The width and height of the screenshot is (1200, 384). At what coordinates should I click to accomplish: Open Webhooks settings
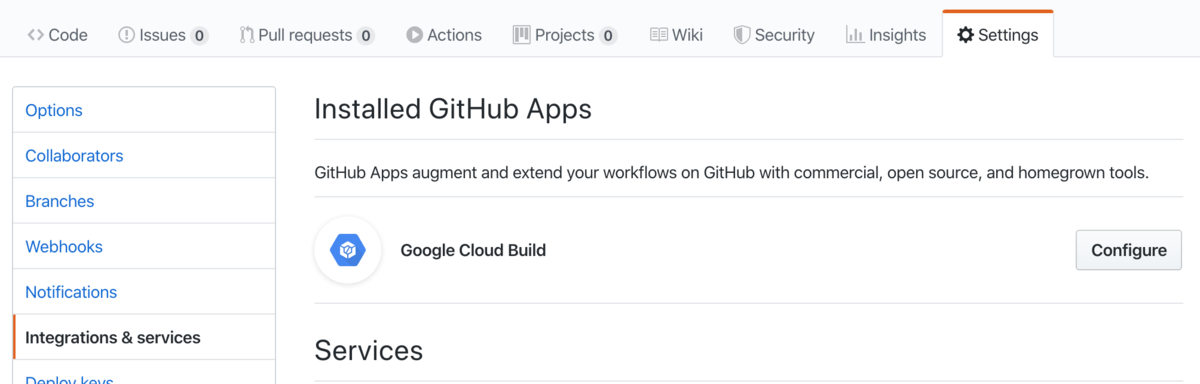pos(144,246)
